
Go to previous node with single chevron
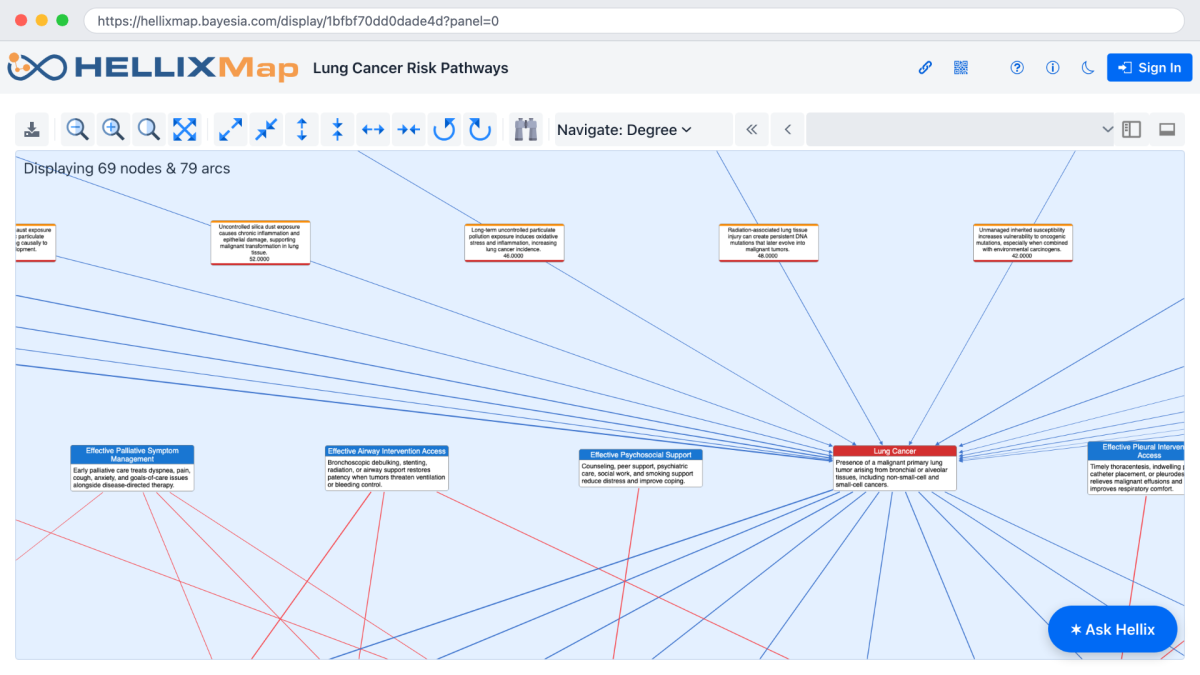click(788, 129)
